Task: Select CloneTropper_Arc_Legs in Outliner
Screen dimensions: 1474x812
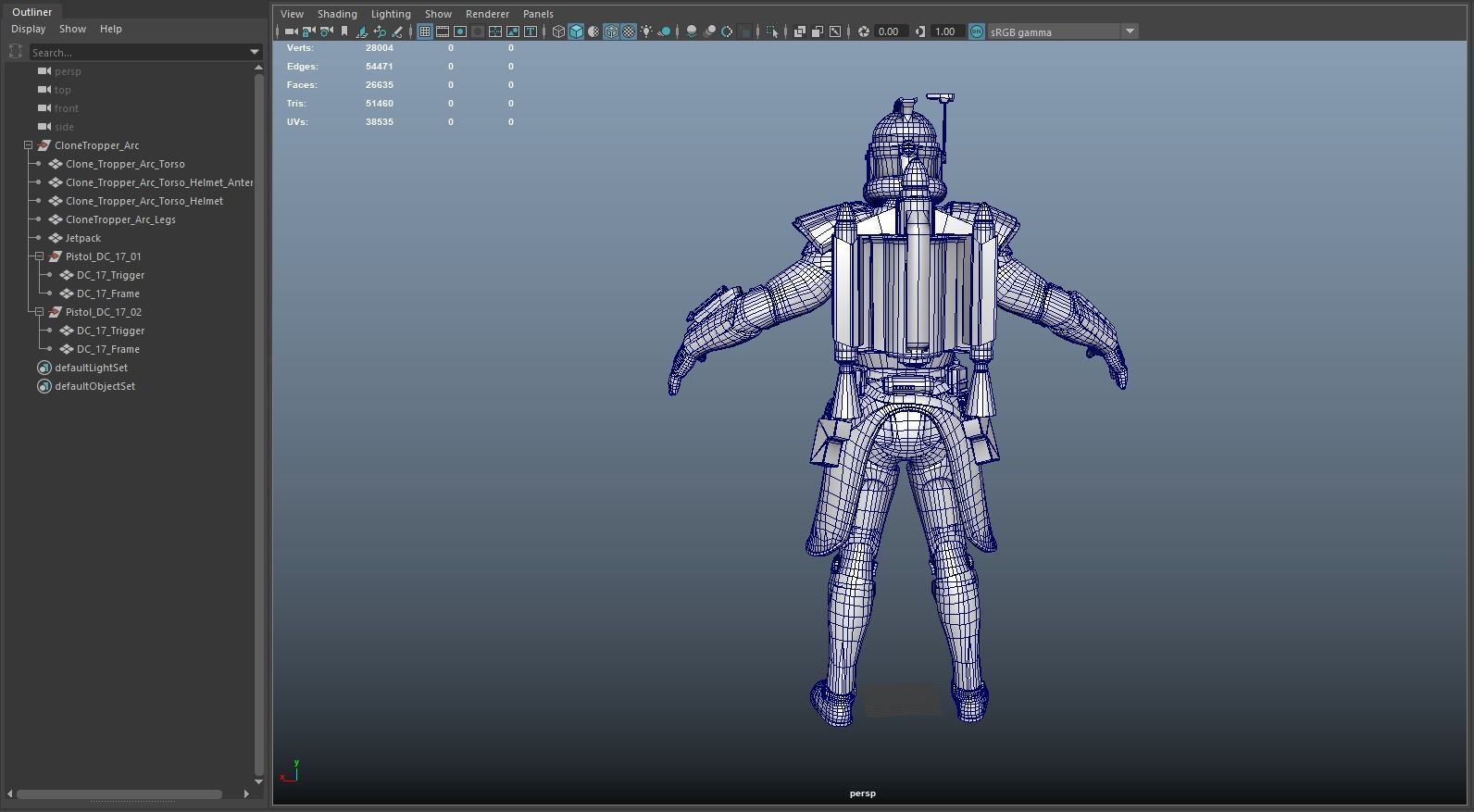Action: click(120, 219)
